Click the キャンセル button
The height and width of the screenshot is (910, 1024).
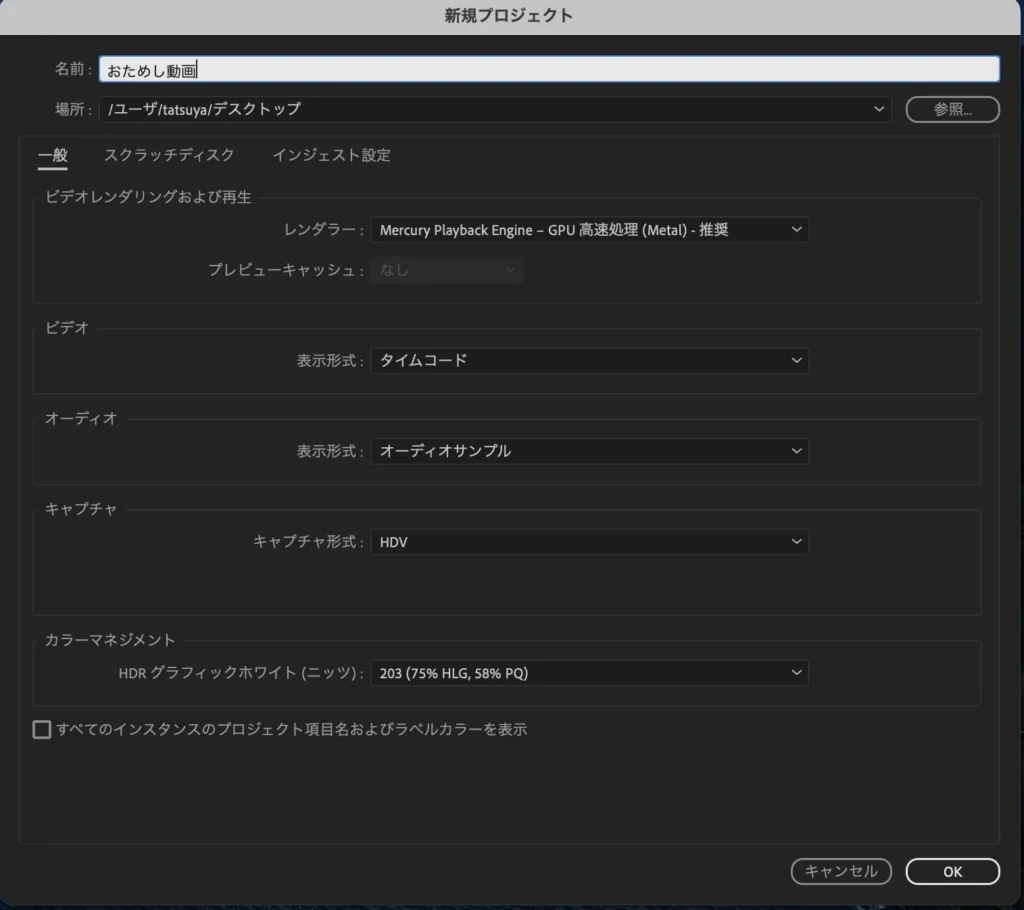click(x=841, y=872)
